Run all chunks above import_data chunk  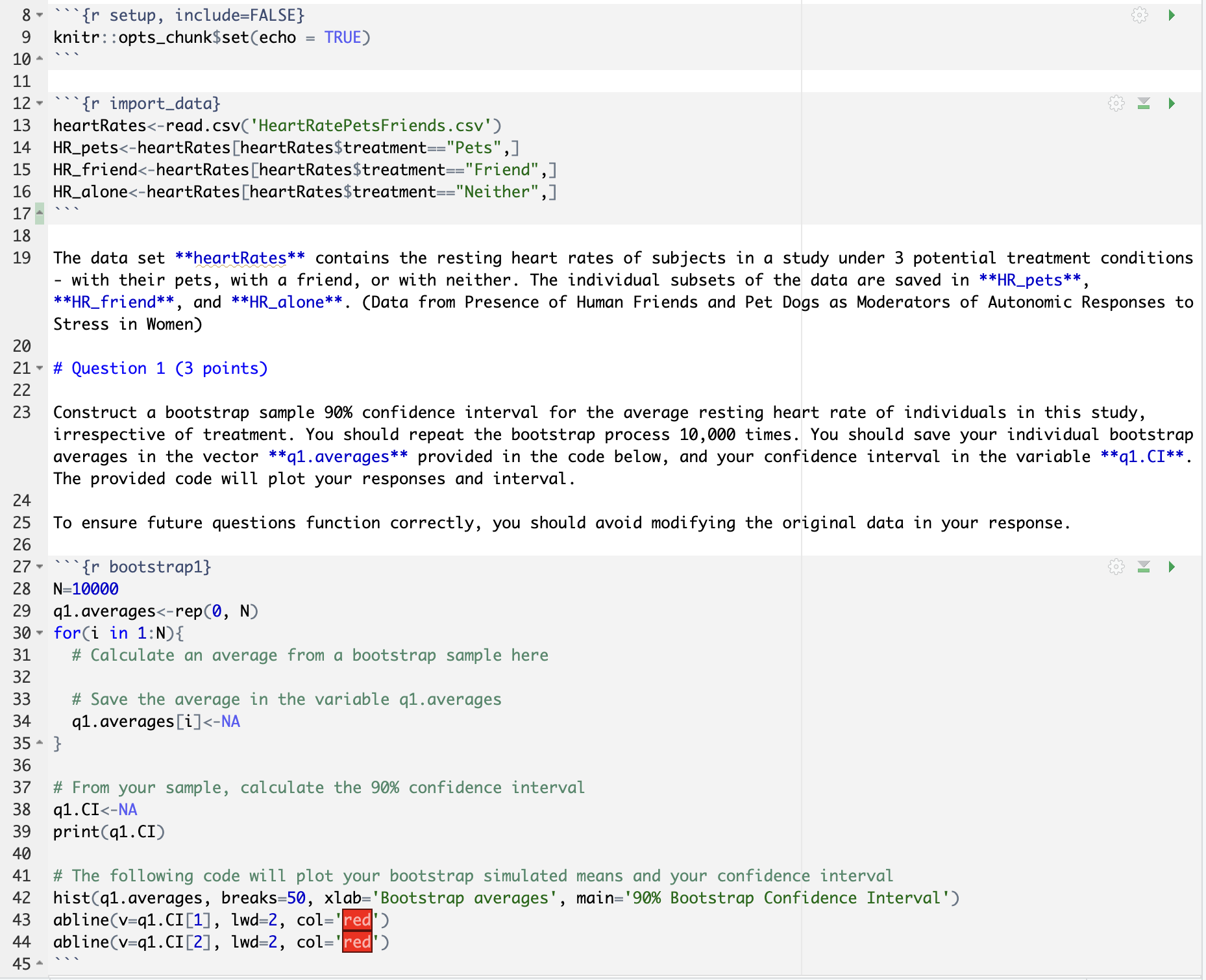1144,103
